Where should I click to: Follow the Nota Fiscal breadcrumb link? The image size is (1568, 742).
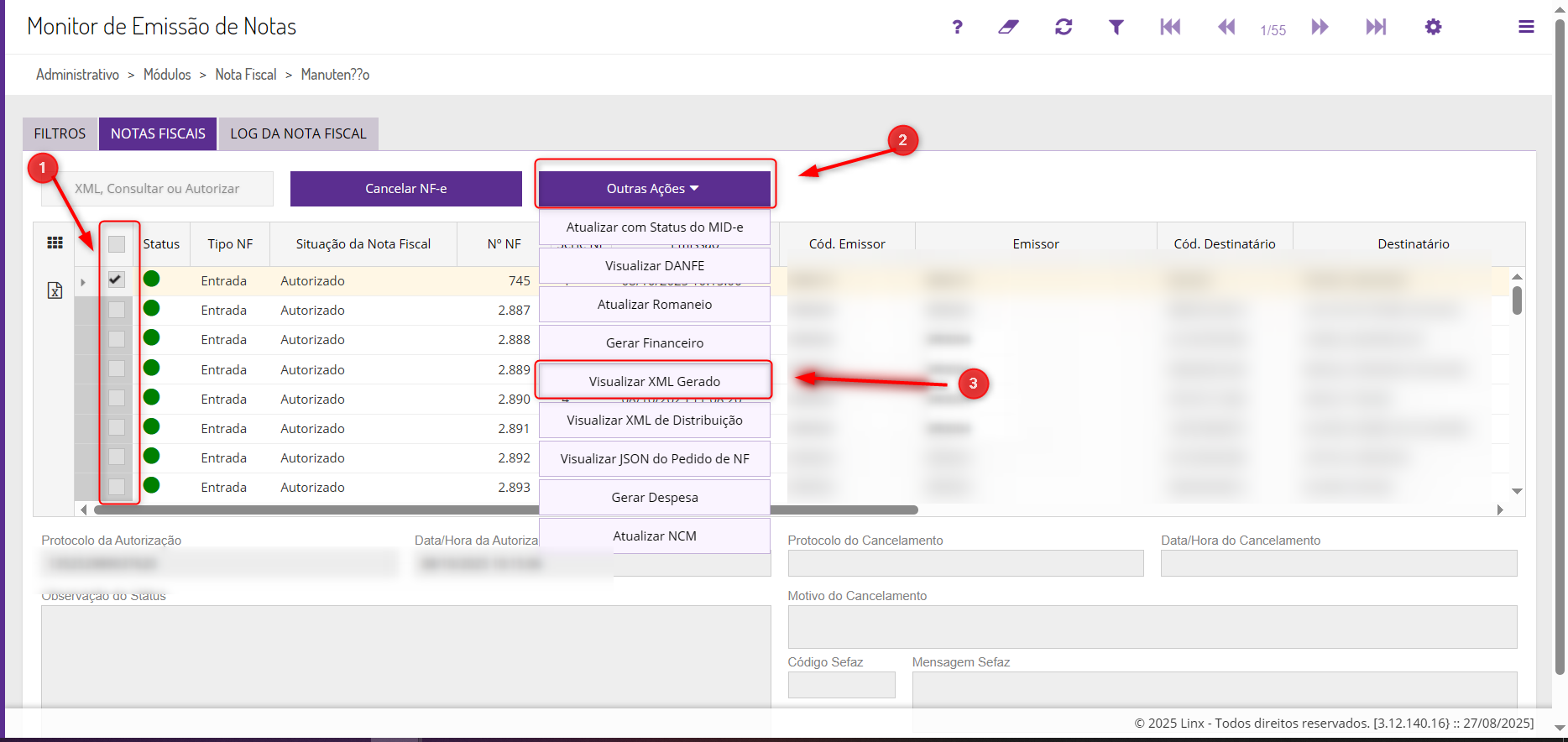coord(246,75)
